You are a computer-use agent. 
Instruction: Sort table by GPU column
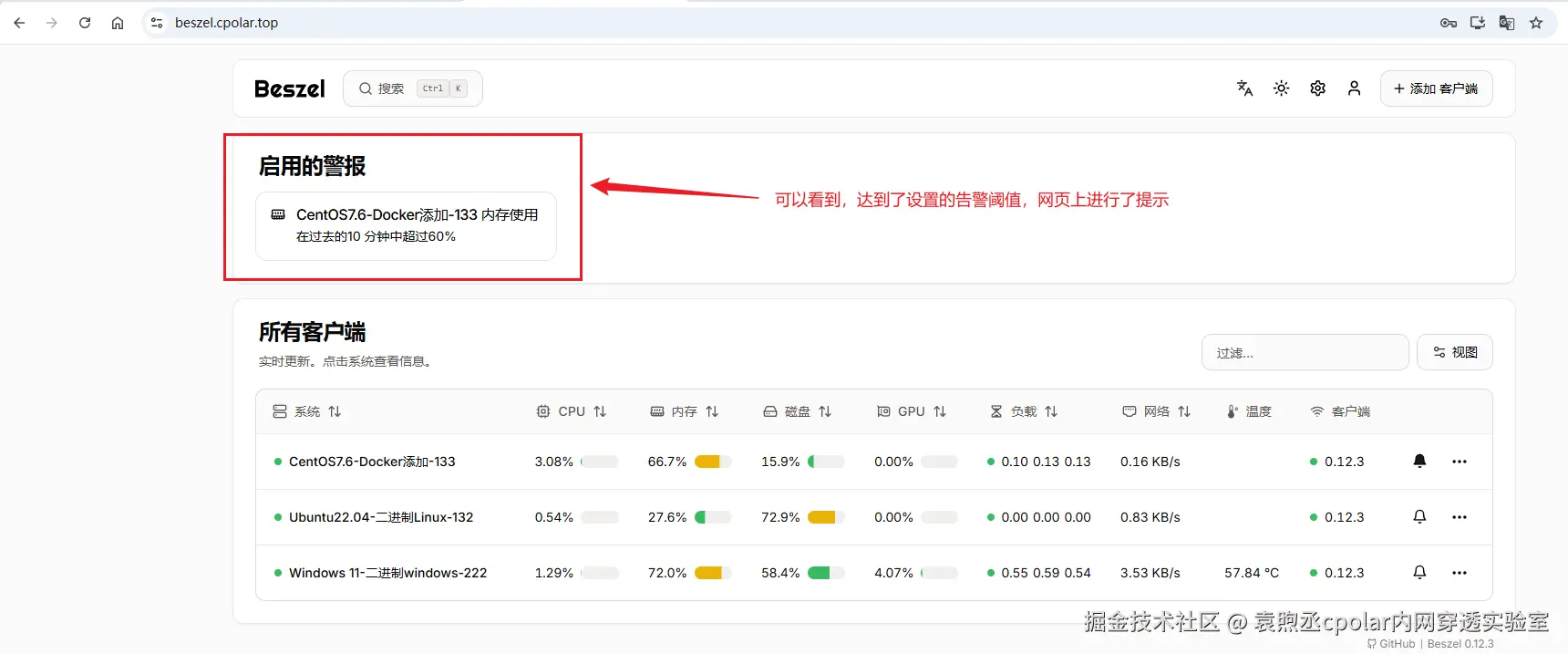(x=911, y=411)
